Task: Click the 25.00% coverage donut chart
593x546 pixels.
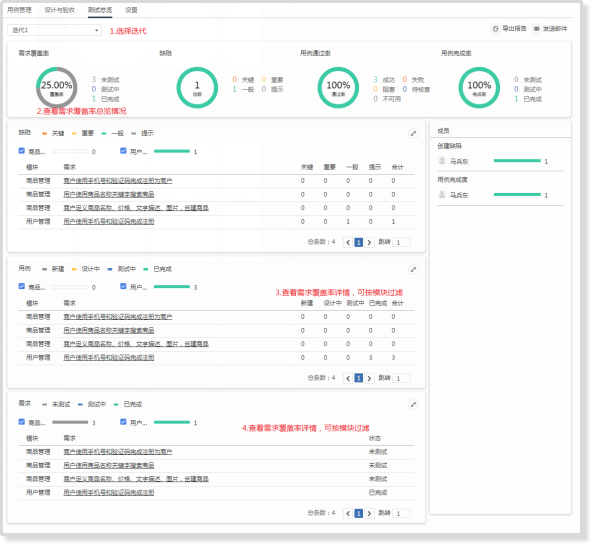Action: 56,88
